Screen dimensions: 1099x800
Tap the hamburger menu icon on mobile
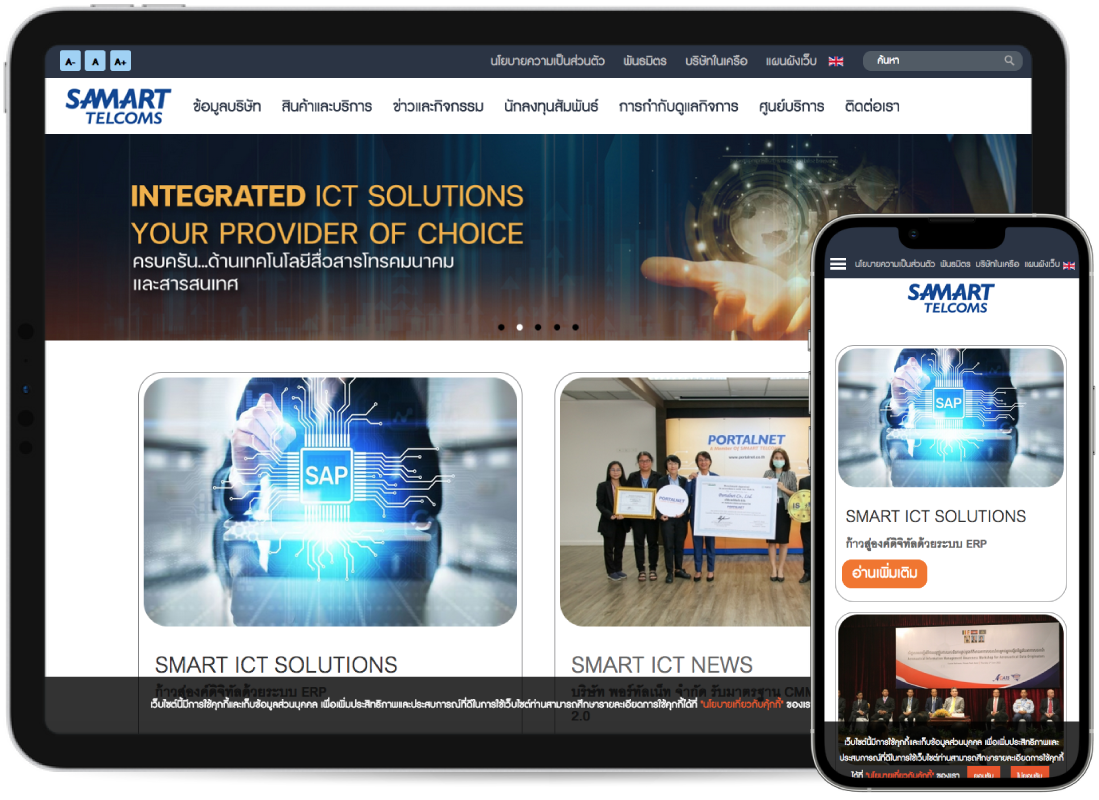coord(838,264)
